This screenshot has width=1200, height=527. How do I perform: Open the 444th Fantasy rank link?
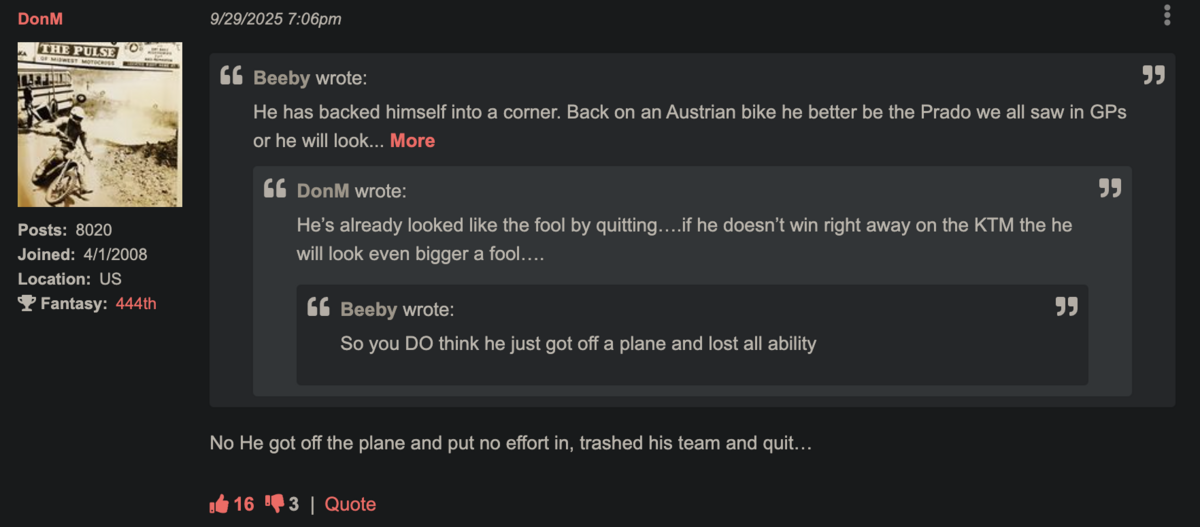click(x=136, y=304)
